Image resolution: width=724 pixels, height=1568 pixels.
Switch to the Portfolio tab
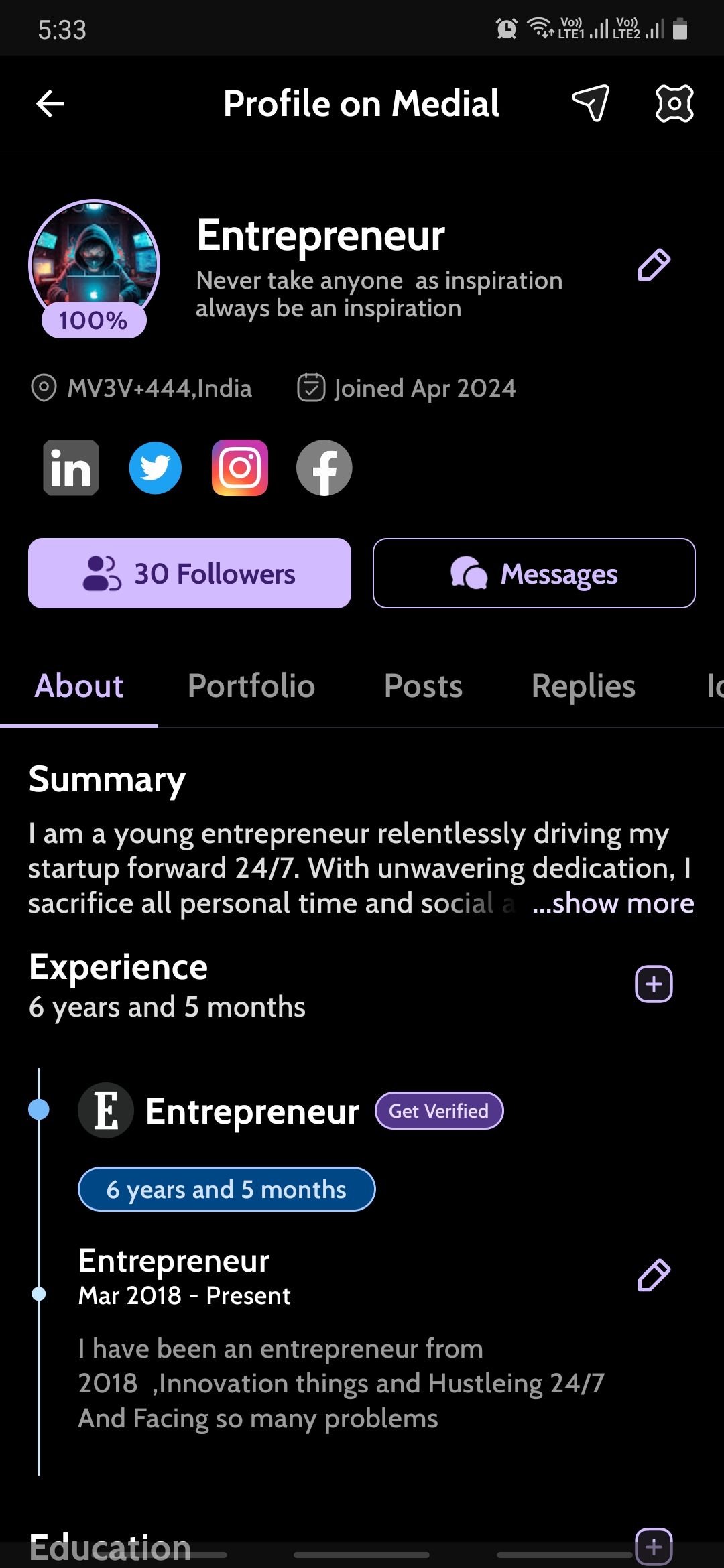pos(251,686)
